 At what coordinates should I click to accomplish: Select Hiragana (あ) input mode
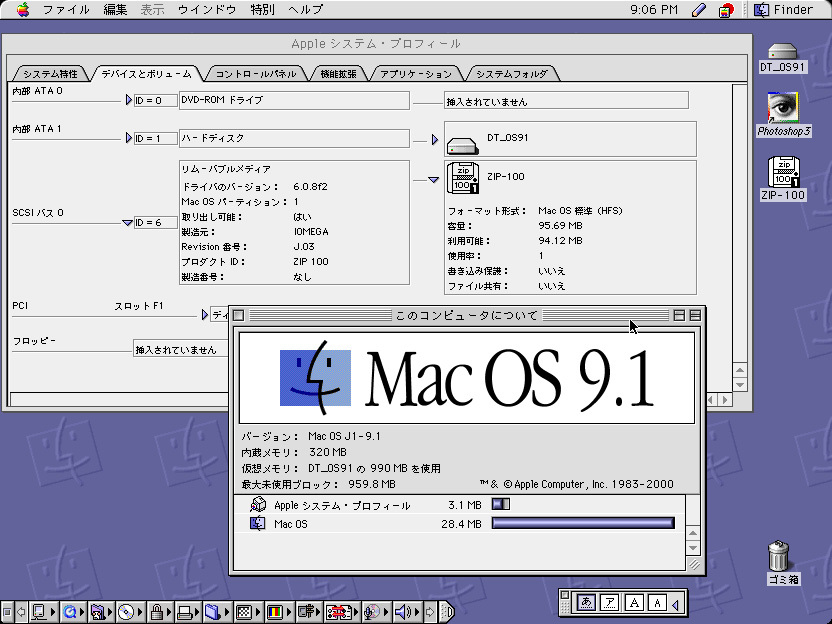pos(586,603)
